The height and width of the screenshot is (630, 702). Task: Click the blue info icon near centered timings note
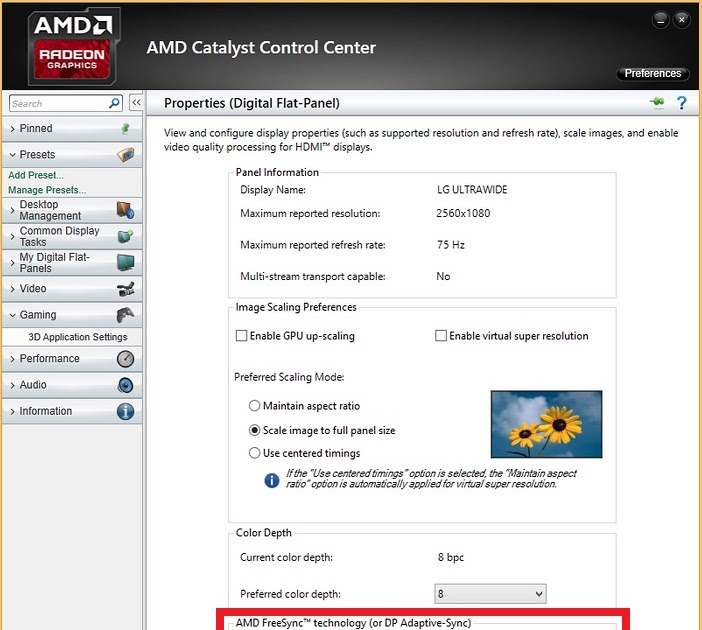coord(272,480)
